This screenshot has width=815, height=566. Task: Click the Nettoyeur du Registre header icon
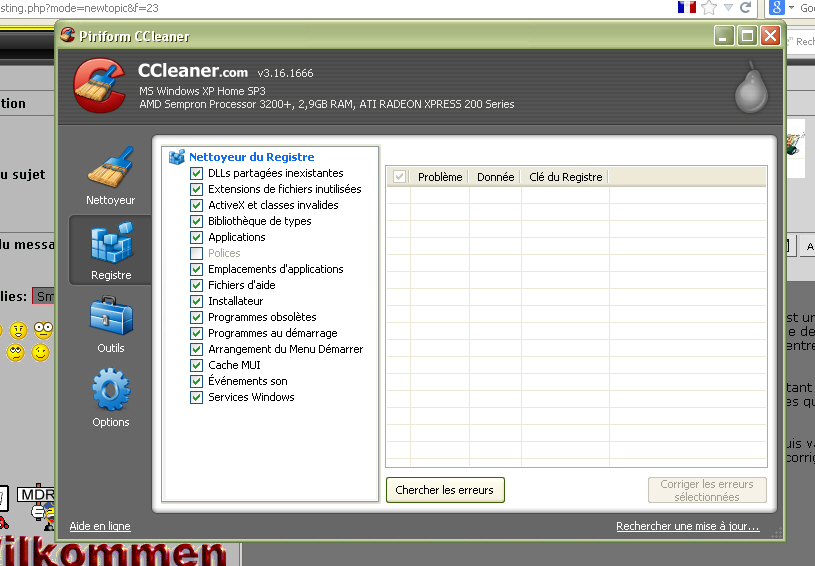point(177,156)
